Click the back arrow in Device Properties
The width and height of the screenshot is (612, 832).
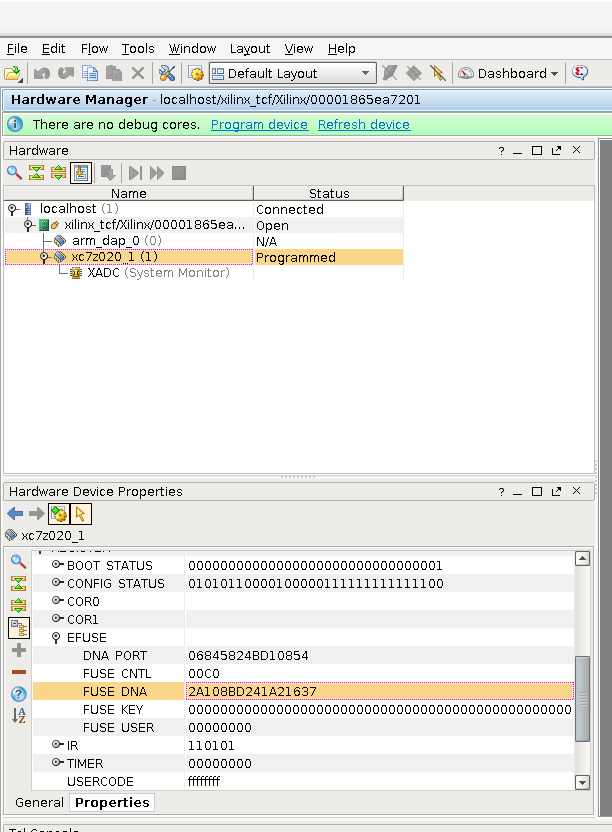14,514
